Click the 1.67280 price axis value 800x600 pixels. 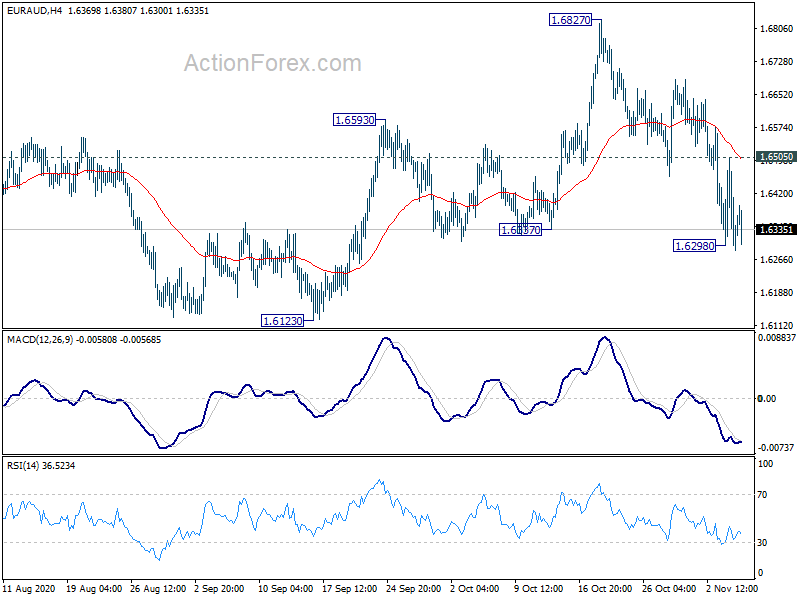(x=777, y=62)
